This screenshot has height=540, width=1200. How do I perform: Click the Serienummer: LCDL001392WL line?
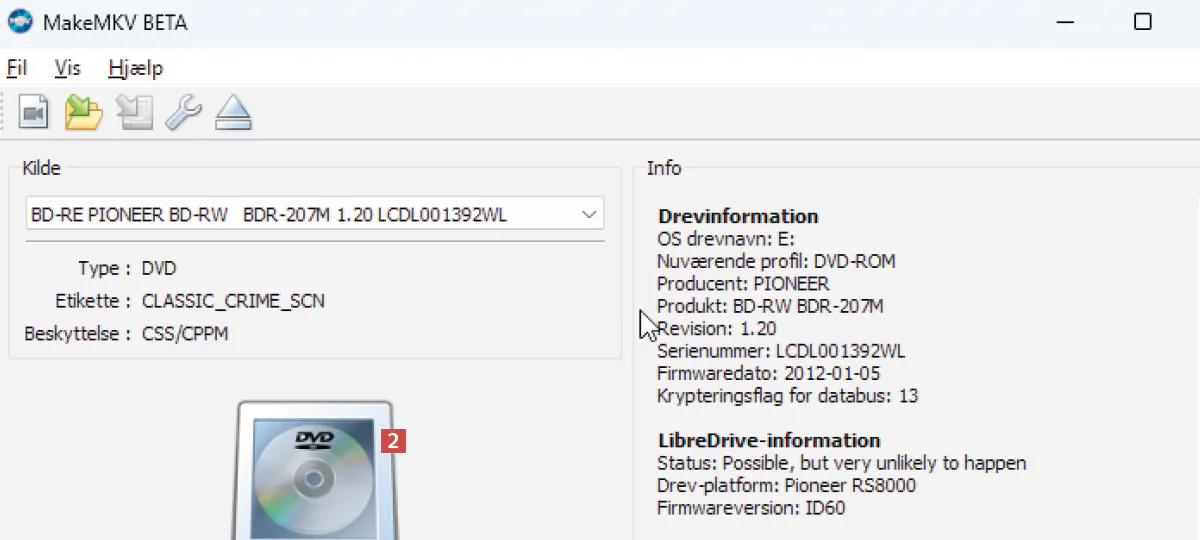(781, 351)
